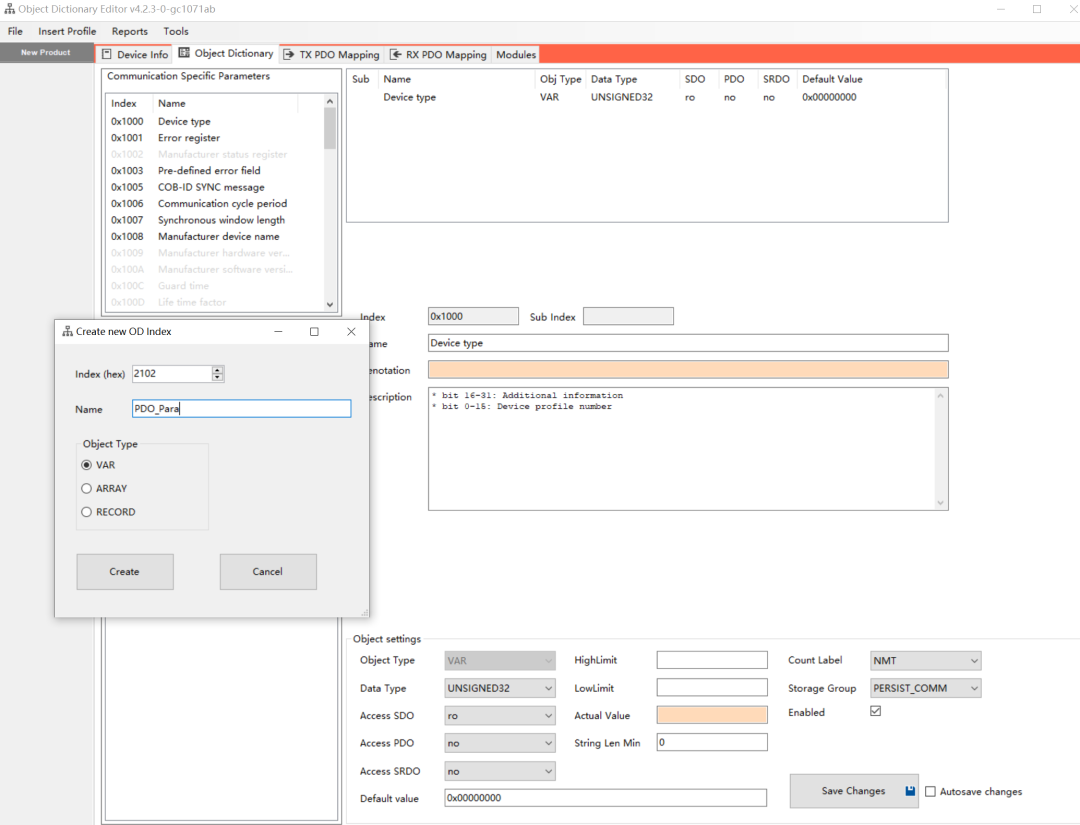This screenshot has width=1080, height=825.
Task: Enable Autosave changes
Action: coord(931,791)
